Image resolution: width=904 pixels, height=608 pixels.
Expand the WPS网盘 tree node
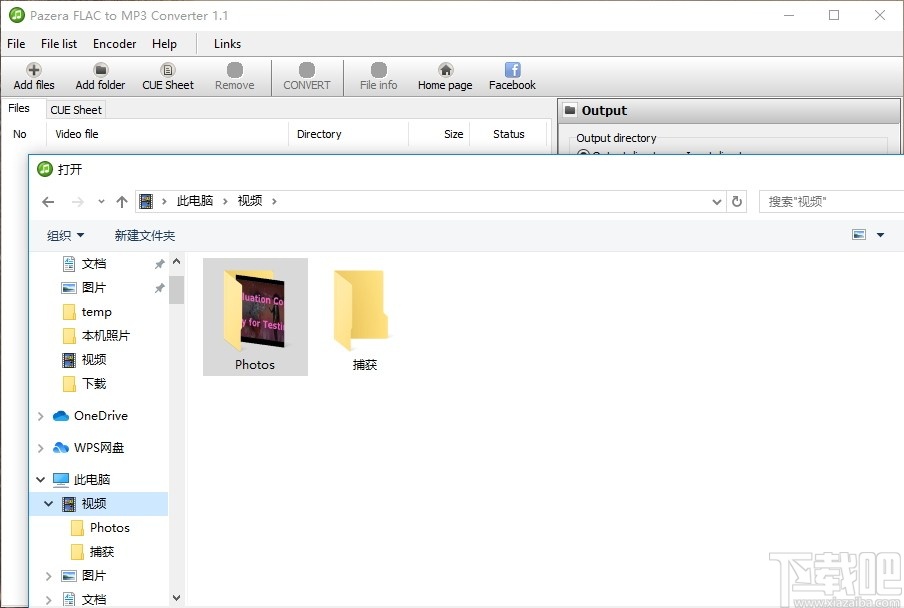[x=40, y=447]
